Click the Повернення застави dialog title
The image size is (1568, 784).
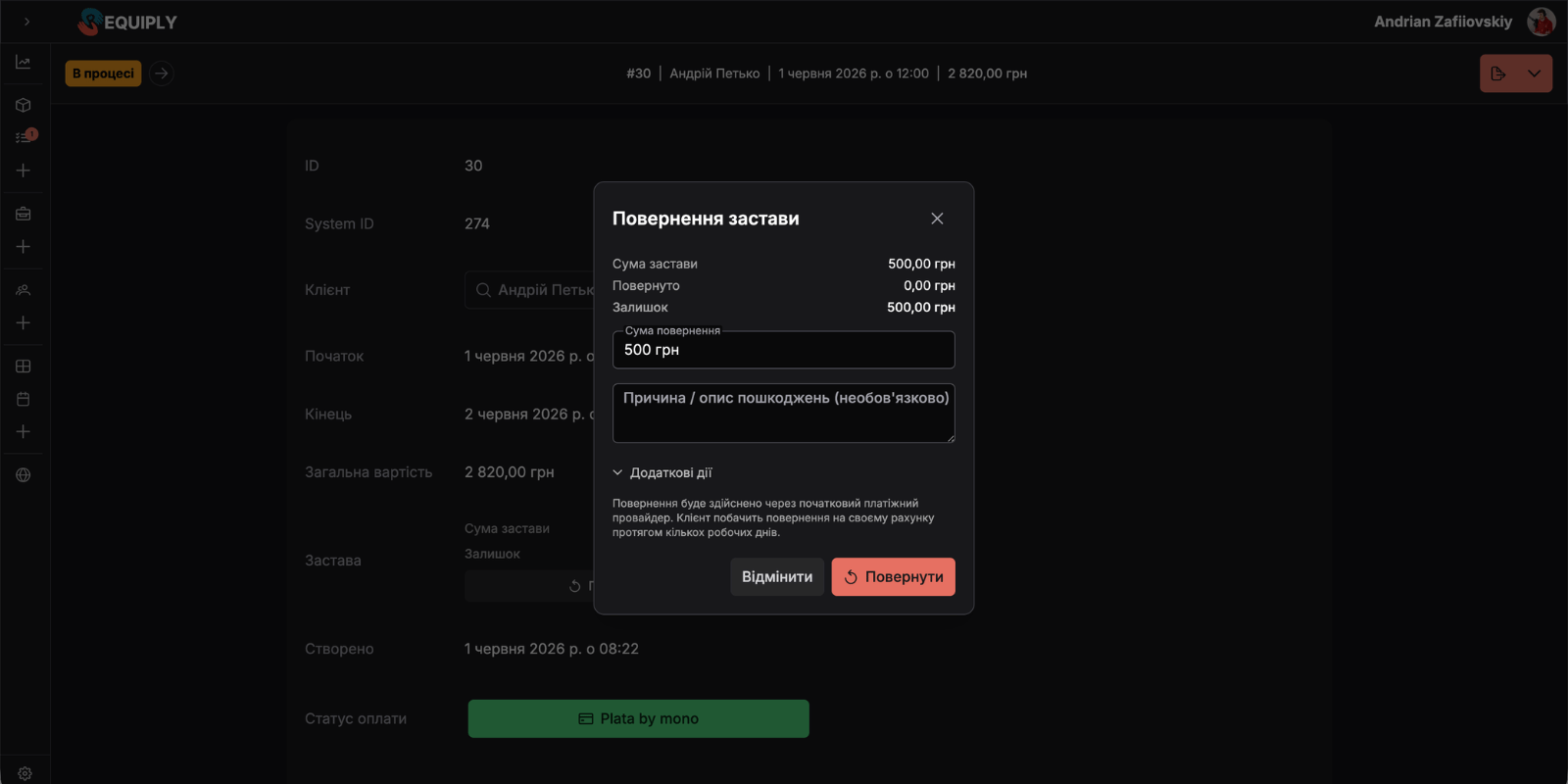(706, 219)
